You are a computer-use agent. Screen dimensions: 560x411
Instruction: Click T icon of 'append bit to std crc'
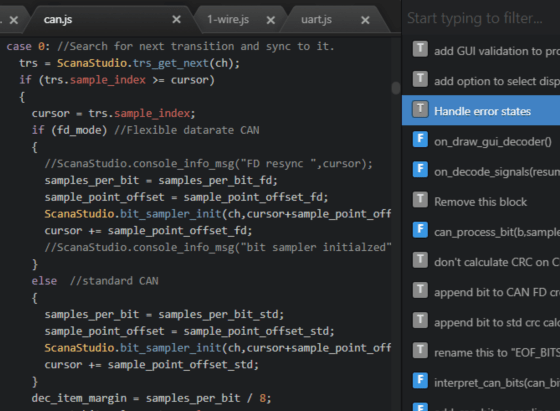[x=420, y=320]
